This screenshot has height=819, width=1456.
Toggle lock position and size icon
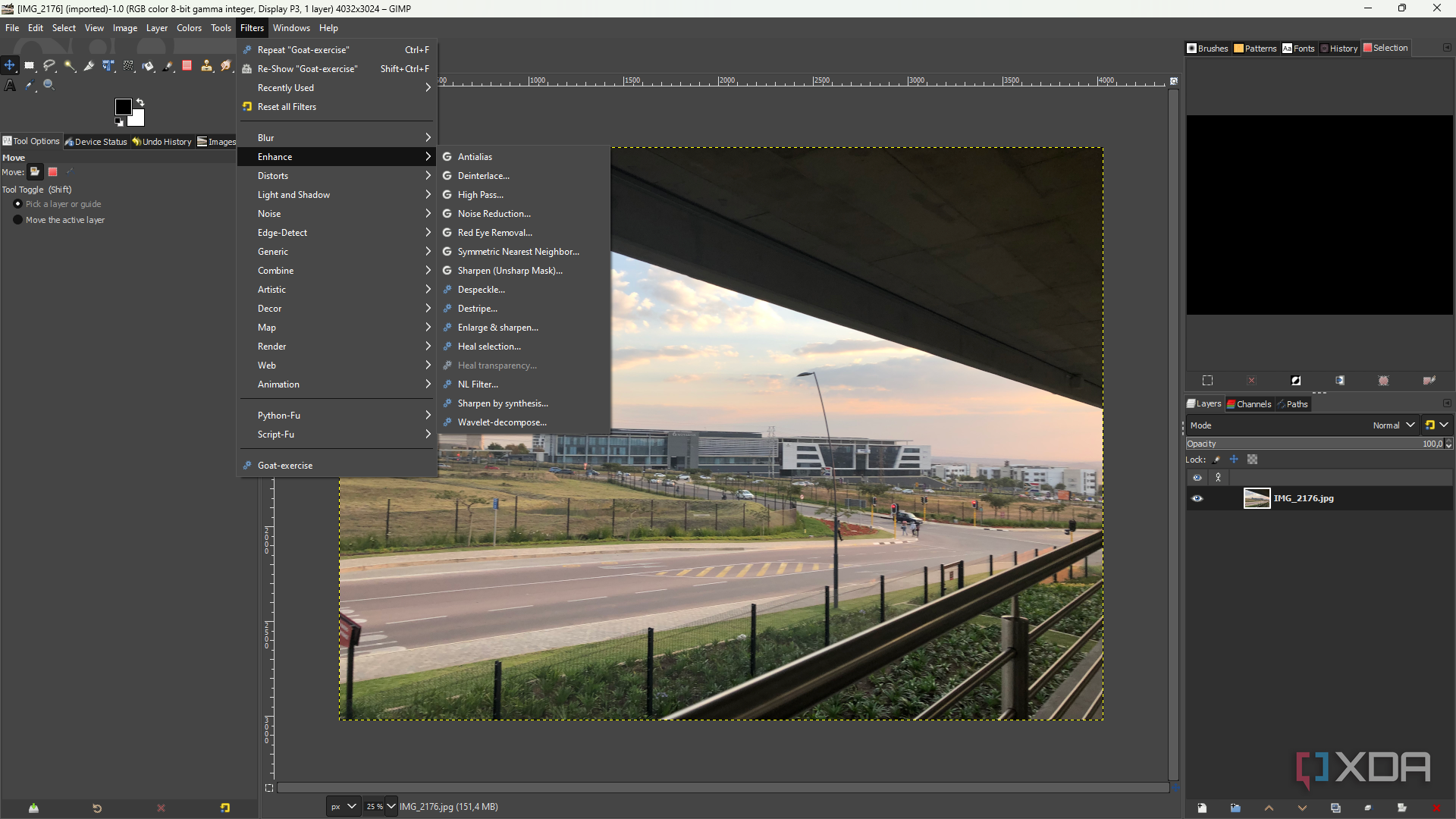1234,460
